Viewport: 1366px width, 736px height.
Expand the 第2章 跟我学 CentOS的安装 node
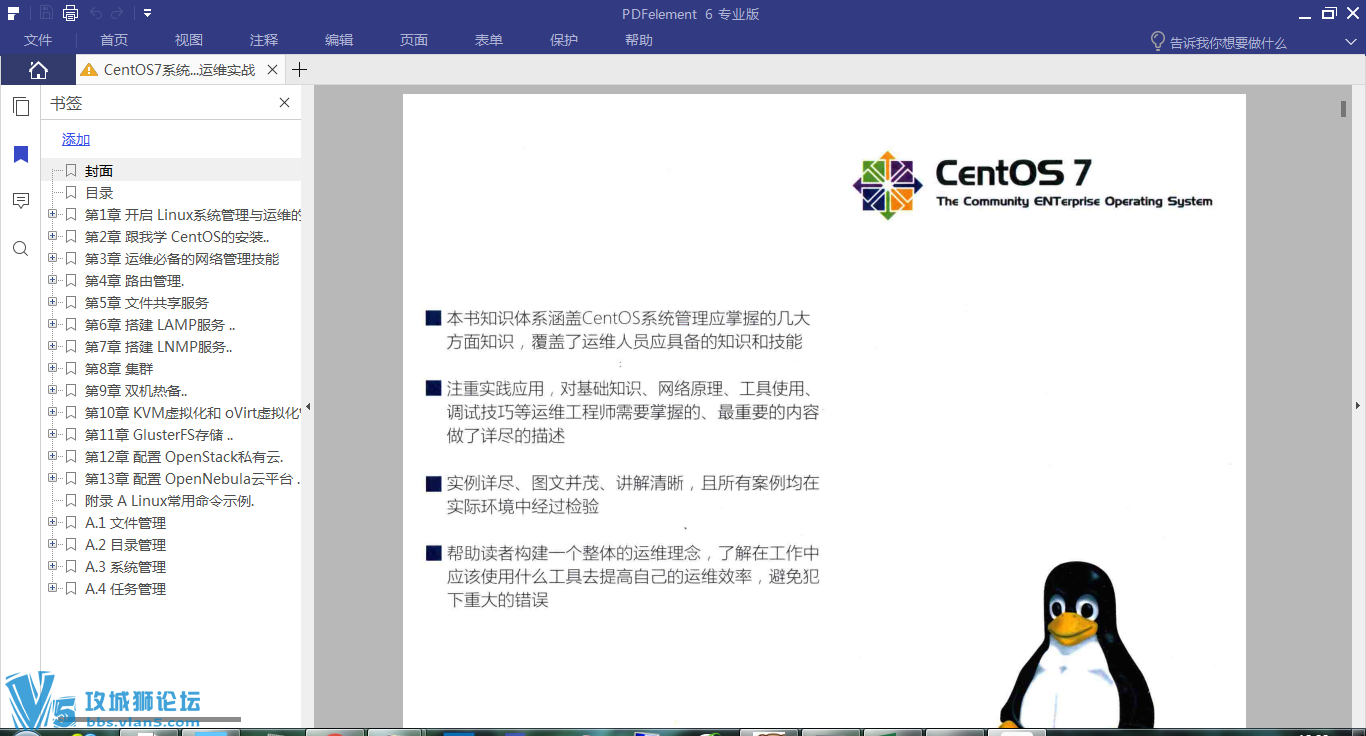tap(53, 236)
